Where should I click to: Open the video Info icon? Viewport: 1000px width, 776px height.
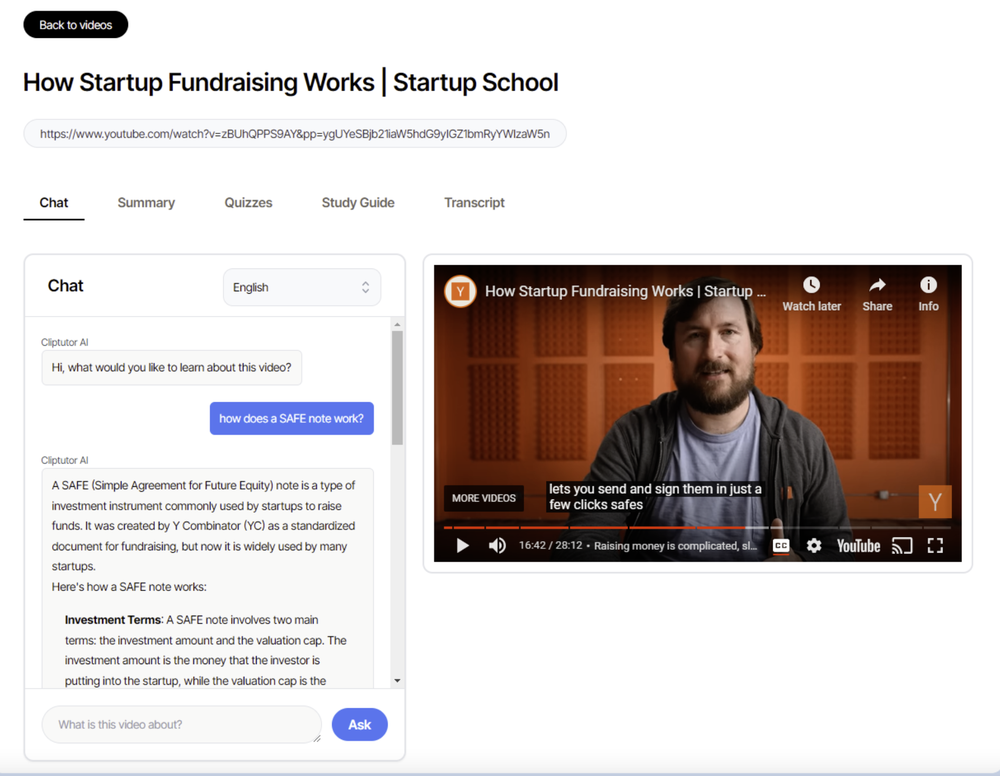(929, 284)
